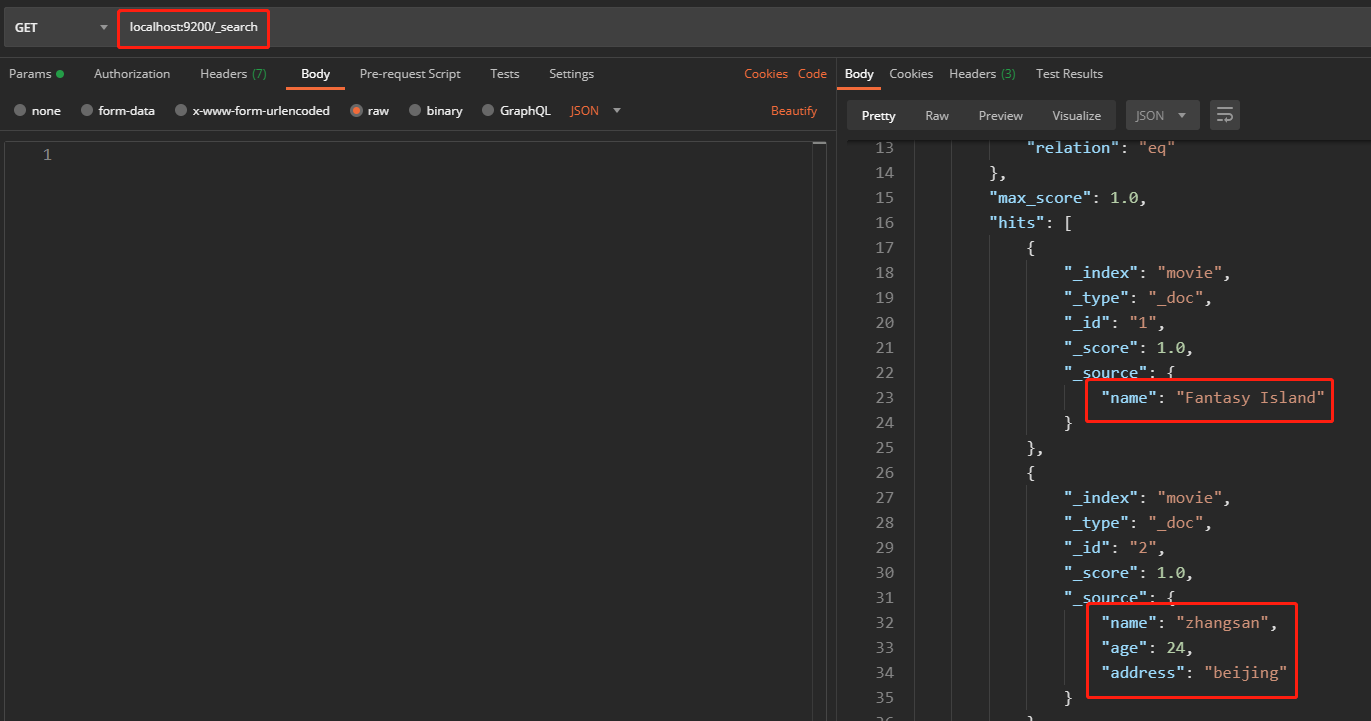
Task: Switch to the Tests tab
Action: [x=505, y=74]
